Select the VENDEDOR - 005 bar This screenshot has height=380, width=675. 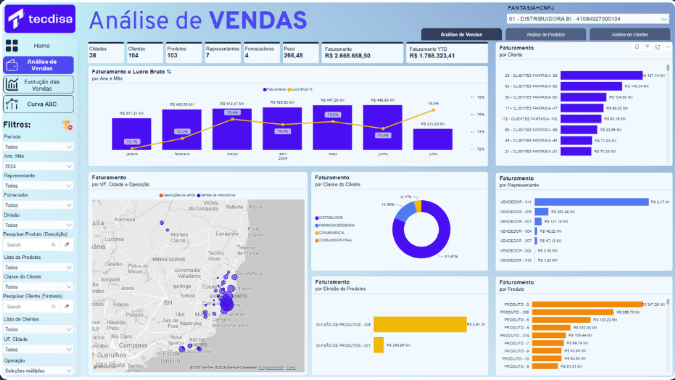(x=542, y=212)
